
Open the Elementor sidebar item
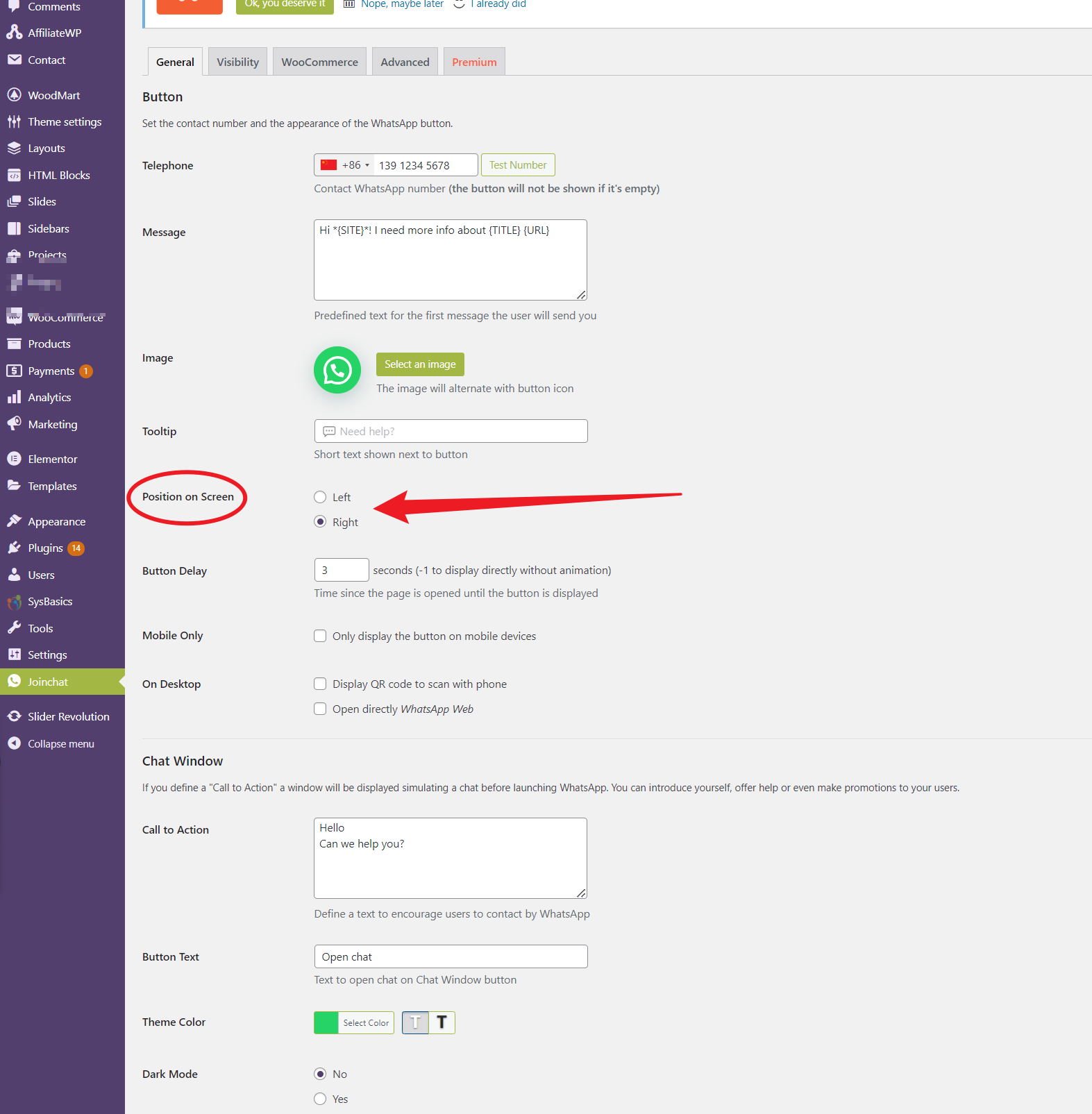[52, 459]
